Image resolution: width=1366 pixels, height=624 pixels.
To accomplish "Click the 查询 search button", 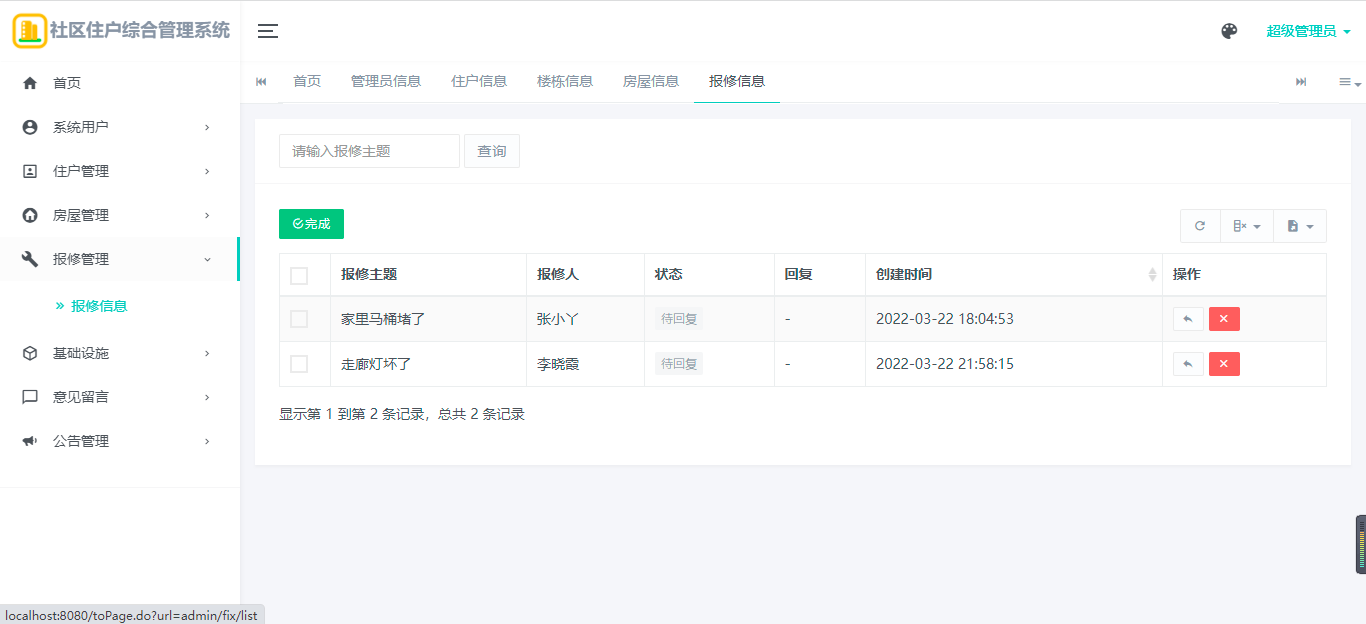I will click(492, 151).
